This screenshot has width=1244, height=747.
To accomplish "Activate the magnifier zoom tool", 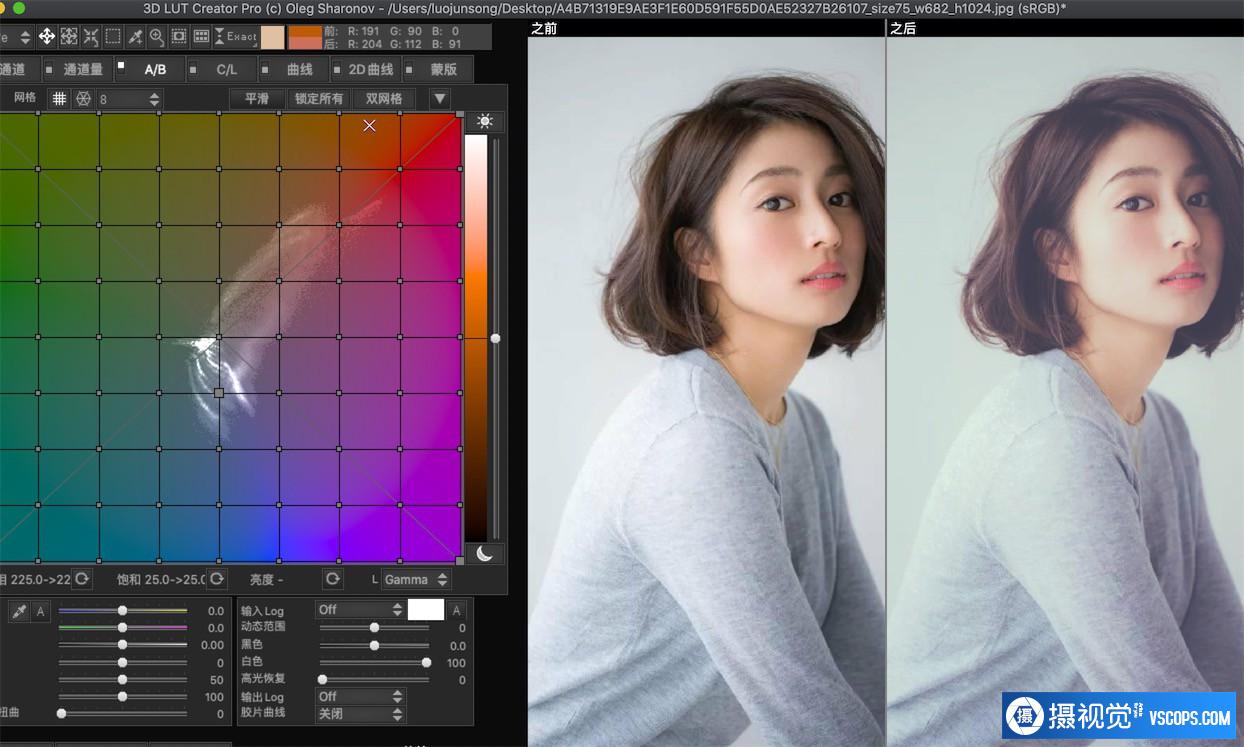I will [x=157, y=37].
